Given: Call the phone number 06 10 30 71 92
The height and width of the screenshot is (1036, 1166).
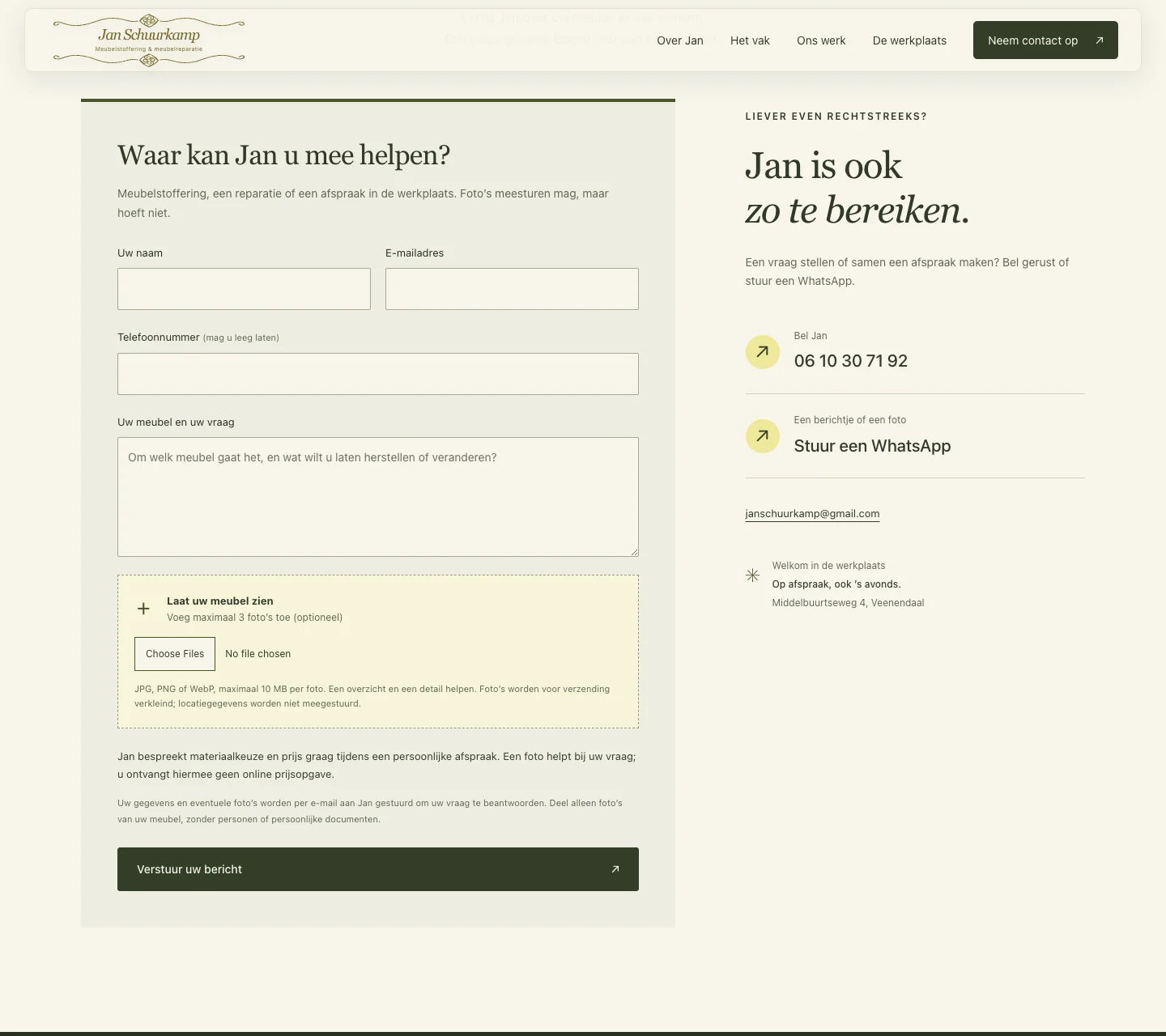Looking at the screenshot, I should tap(851, 361).
